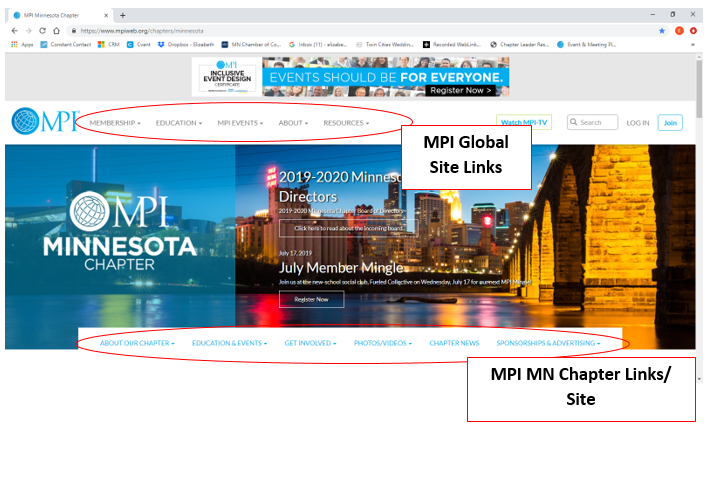Close the MPI Minnesota Chapter tab
Screen dimensions: 716x489
pos(106,15)
